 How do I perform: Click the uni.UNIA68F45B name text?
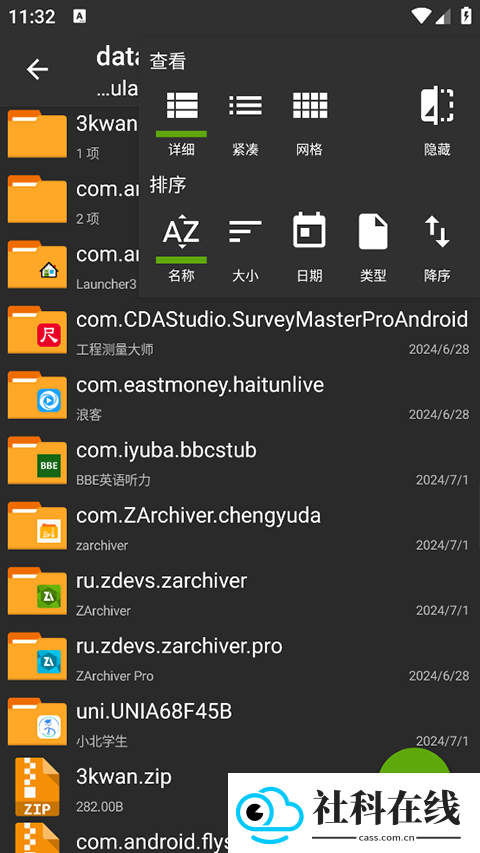coord(154,711)
